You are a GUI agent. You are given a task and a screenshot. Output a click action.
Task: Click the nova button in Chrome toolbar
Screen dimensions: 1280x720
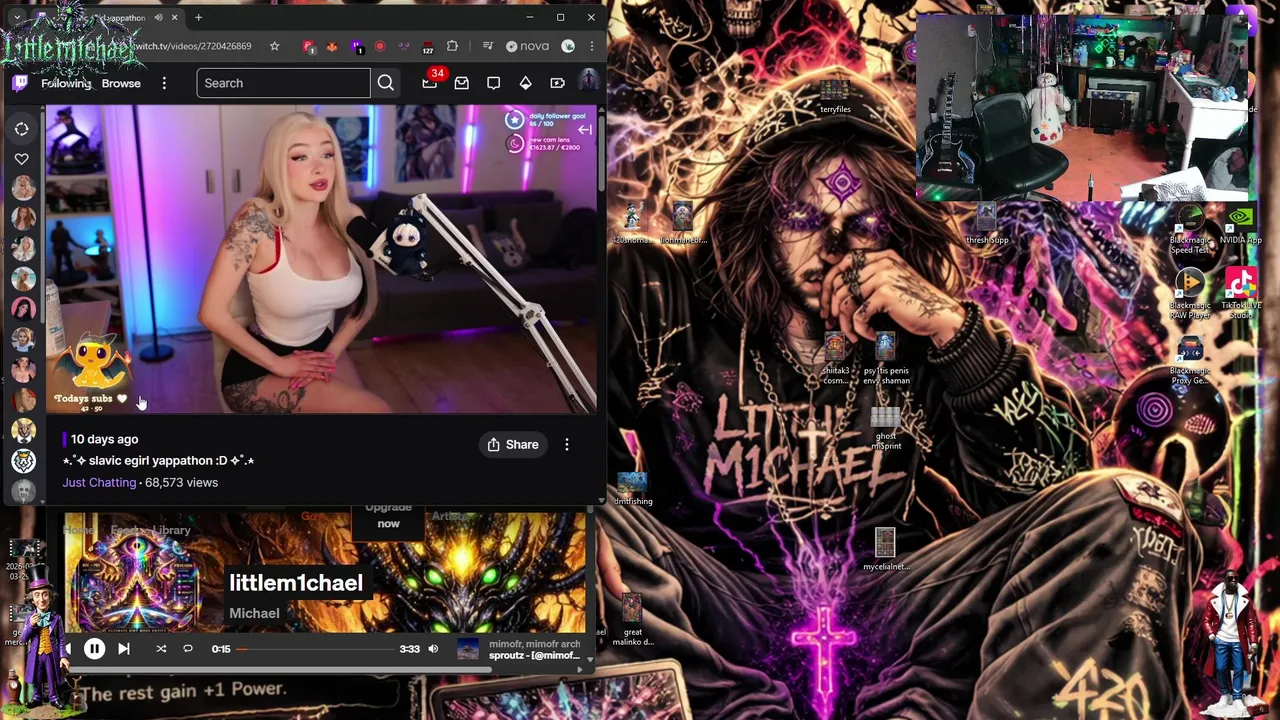click(527, 46)
